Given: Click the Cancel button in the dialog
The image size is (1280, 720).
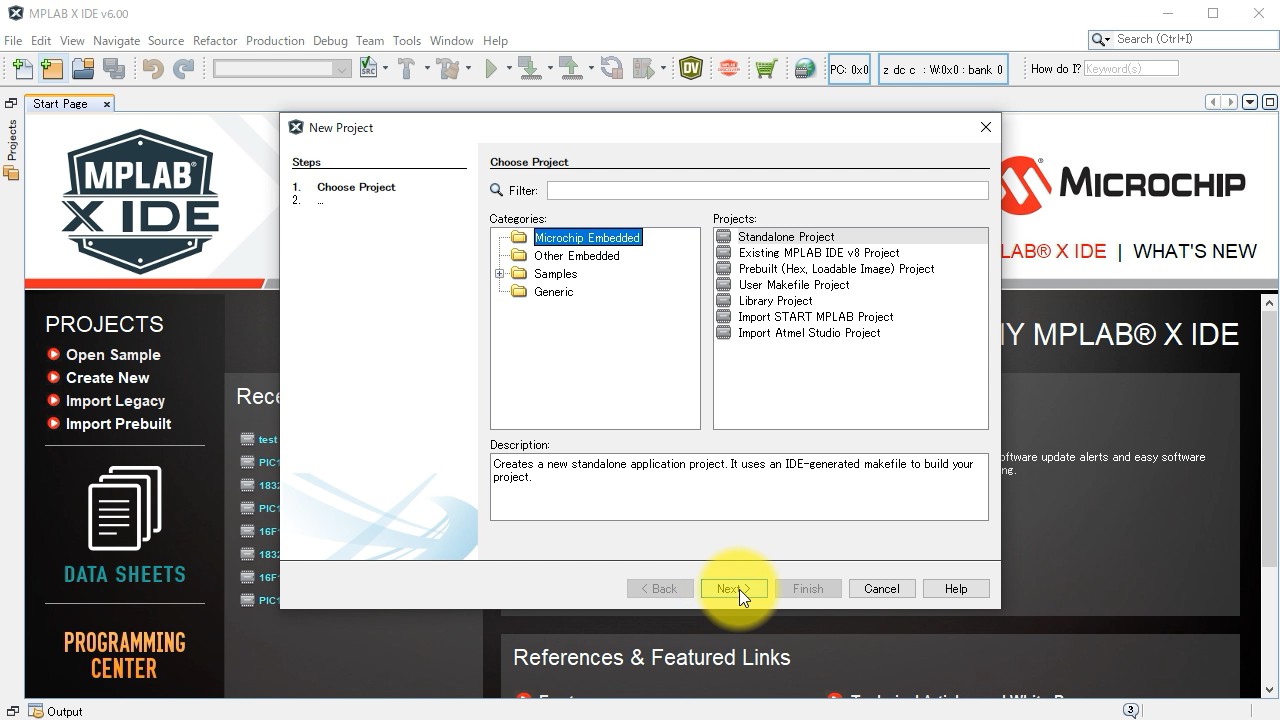Looking at the screenshot, I should click(882, 589).
